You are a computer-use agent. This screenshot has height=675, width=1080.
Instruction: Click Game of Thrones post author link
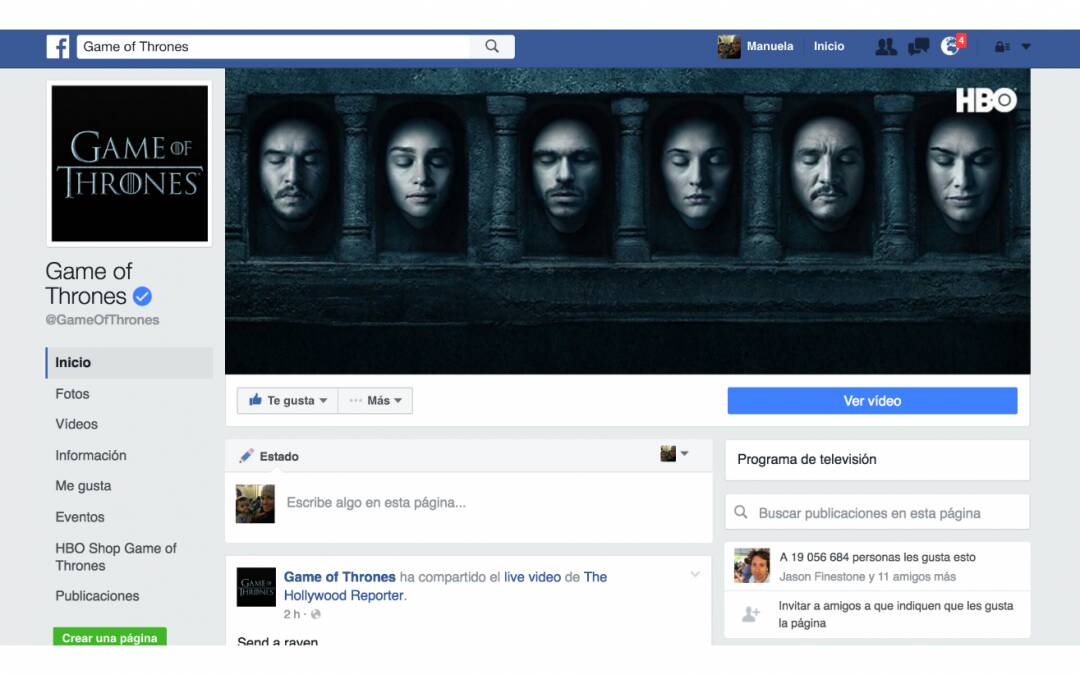(x=340, y=577)
